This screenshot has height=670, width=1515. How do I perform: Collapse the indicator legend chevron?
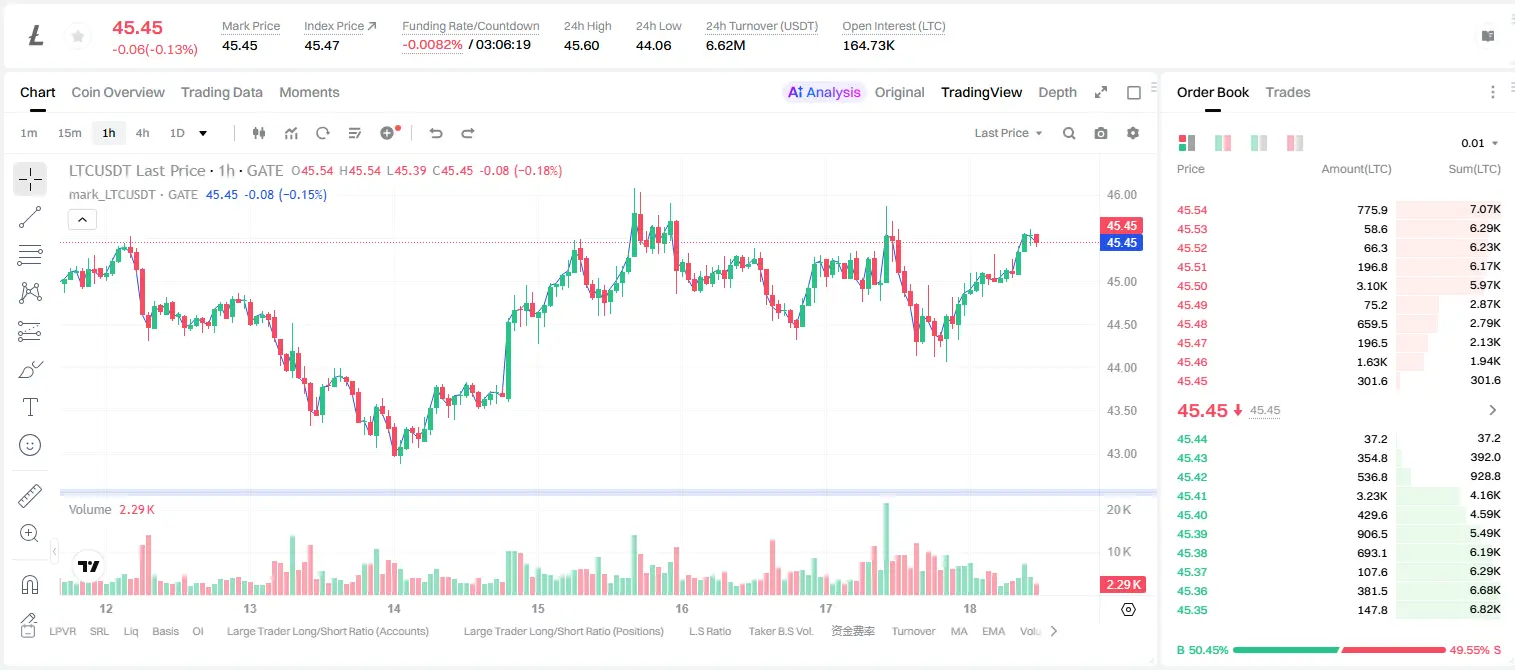point(82,220)
